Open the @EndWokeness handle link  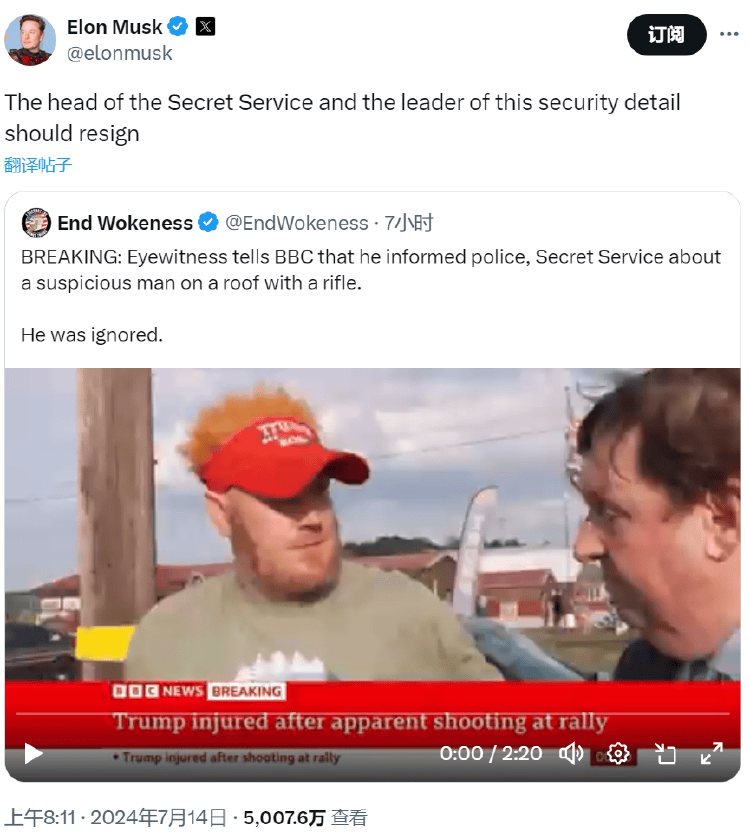[296, 223]
